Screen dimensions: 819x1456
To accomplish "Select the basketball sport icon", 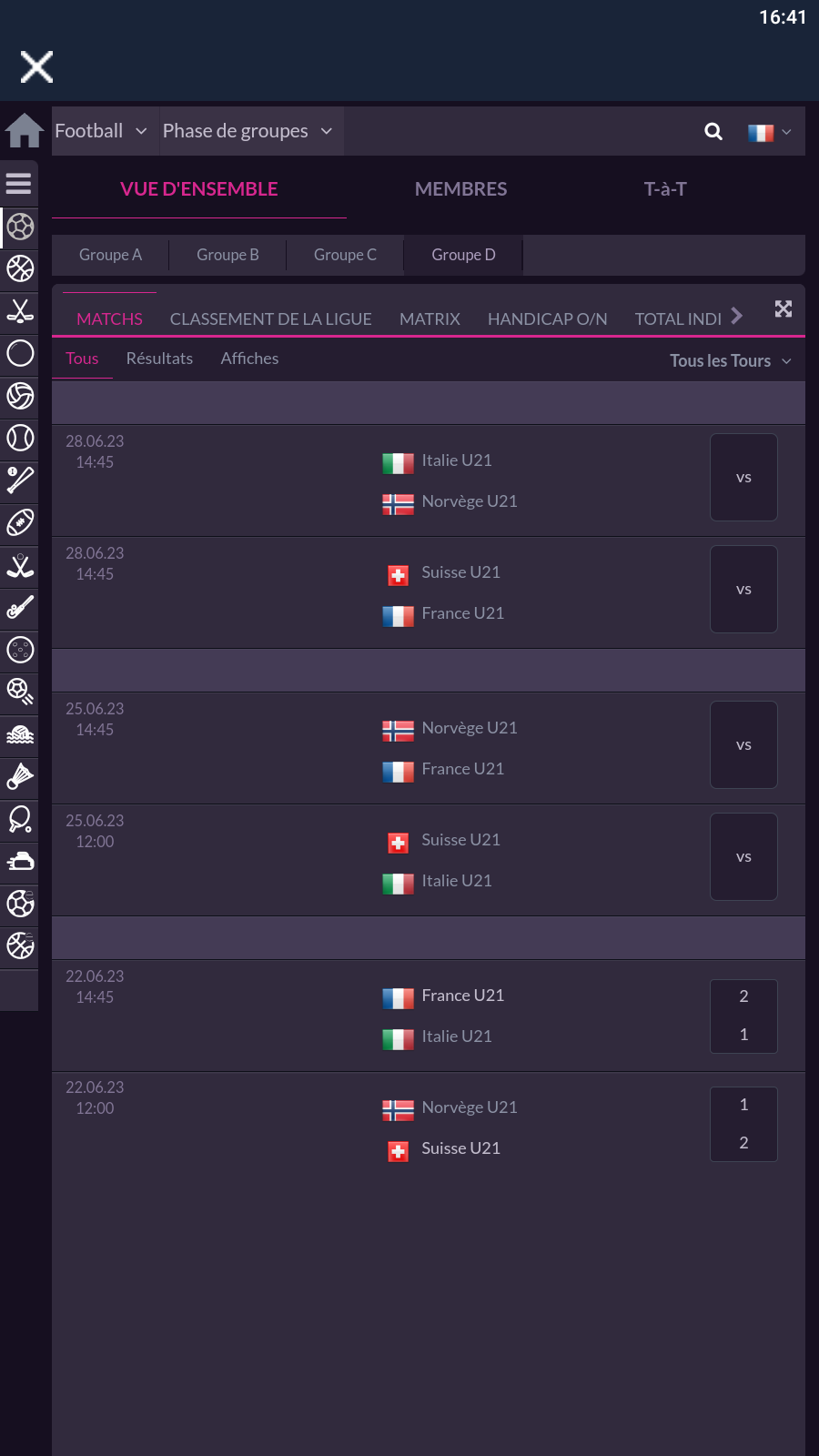I will [x=20, y=268].
